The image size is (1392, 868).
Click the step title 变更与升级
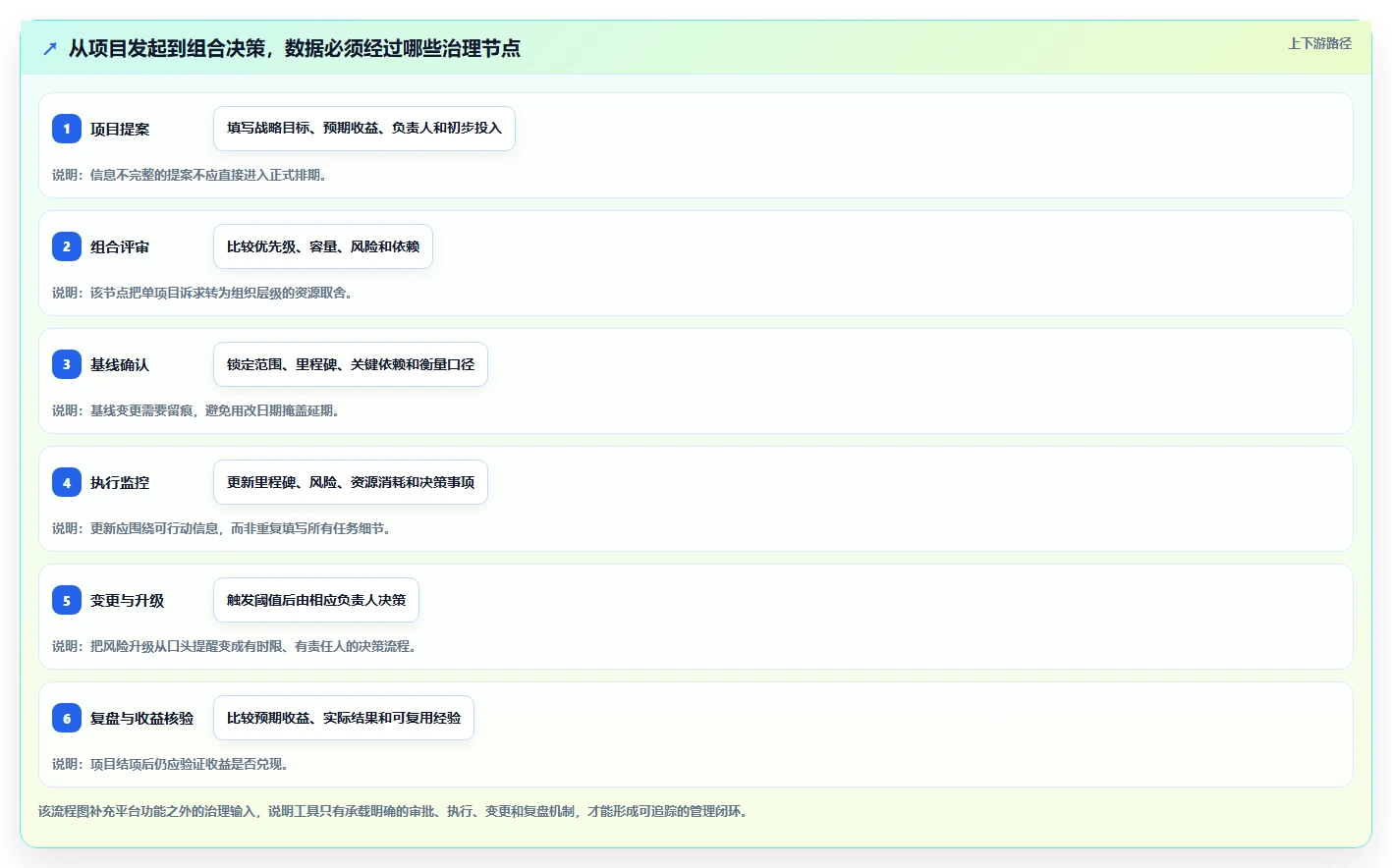coord(128,600)
